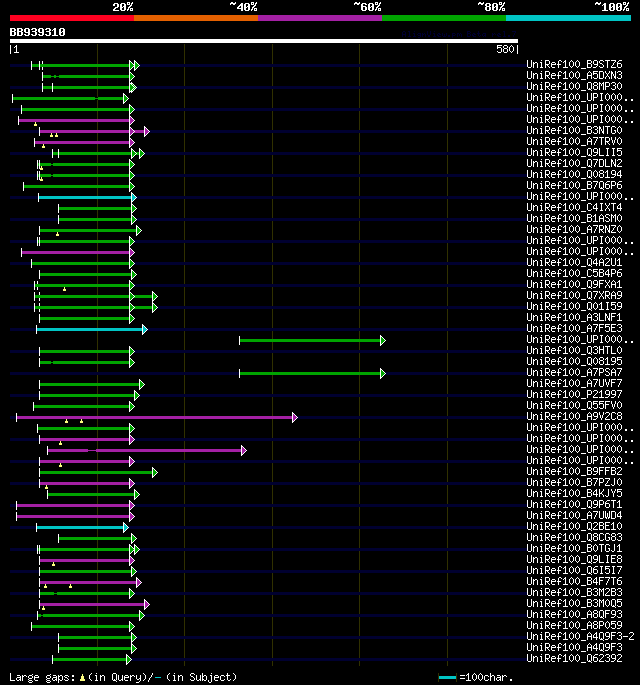This screenshot has height=685, width=640.
Task: Select the UniRef100_A7RNZ0 label
Action: [x=574, y=229]
